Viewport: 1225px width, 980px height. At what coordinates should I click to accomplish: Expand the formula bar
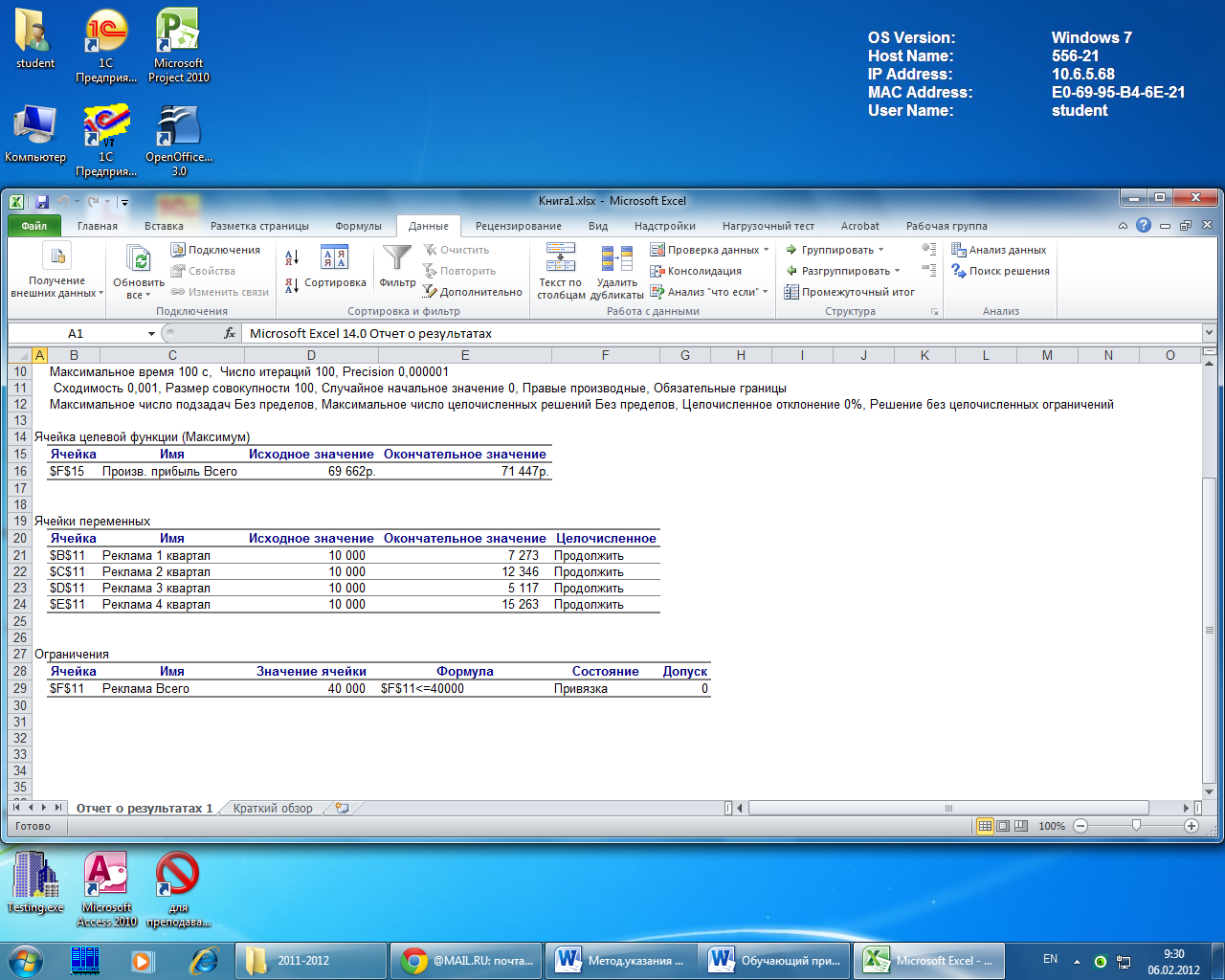point(1209,333)
